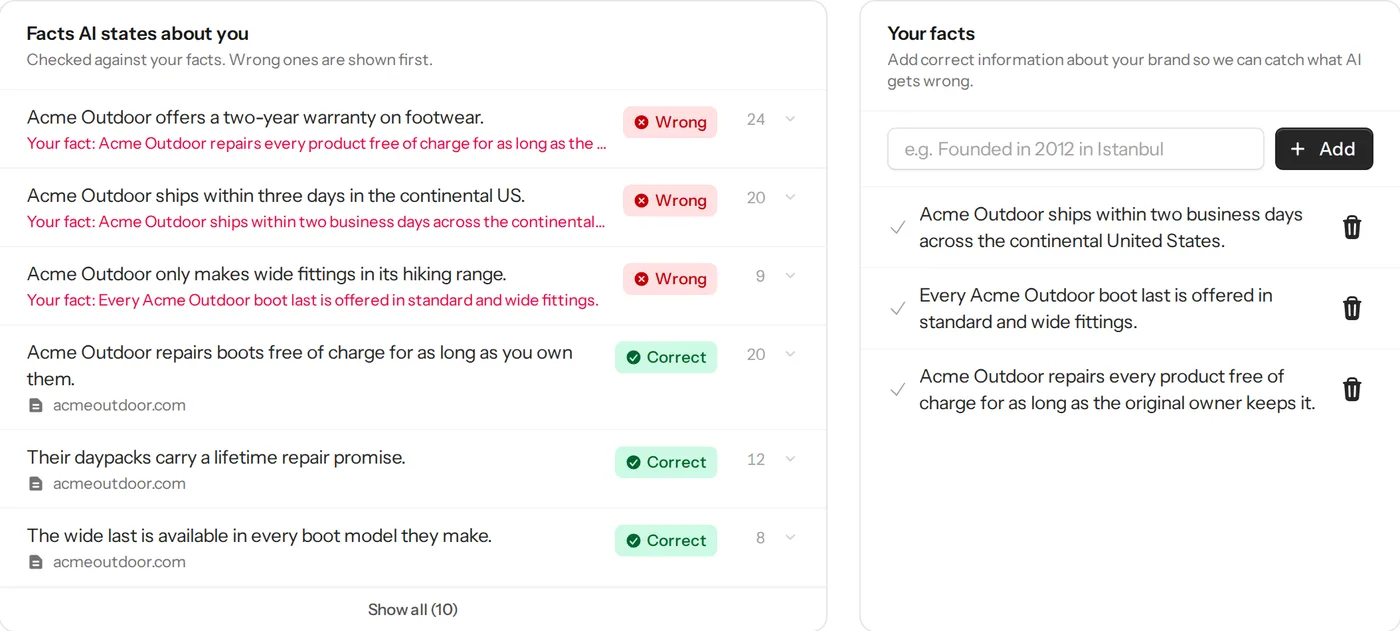Click Correct badge on daypacks lifetime repair statement
The height and width of the screenshot is (631, 1400).
click(x=666, y=462)
